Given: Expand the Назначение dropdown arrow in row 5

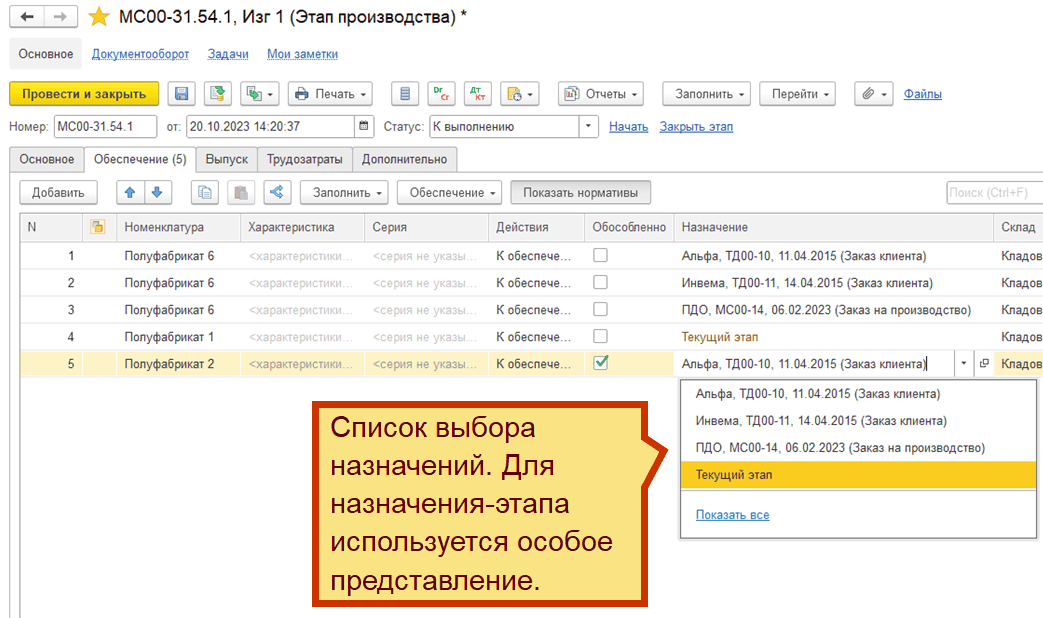Looking at the screenshot, I should [x=963, y=363].
